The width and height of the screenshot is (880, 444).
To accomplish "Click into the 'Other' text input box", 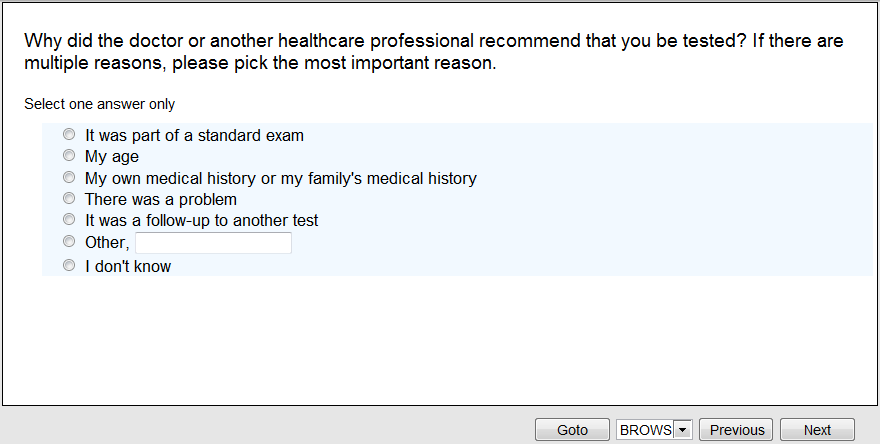I will (213, 243).
